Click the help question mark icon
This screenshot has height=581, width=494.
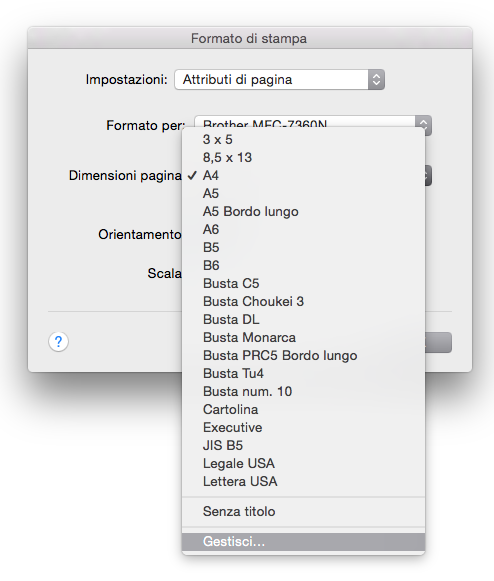pos(58,341)
